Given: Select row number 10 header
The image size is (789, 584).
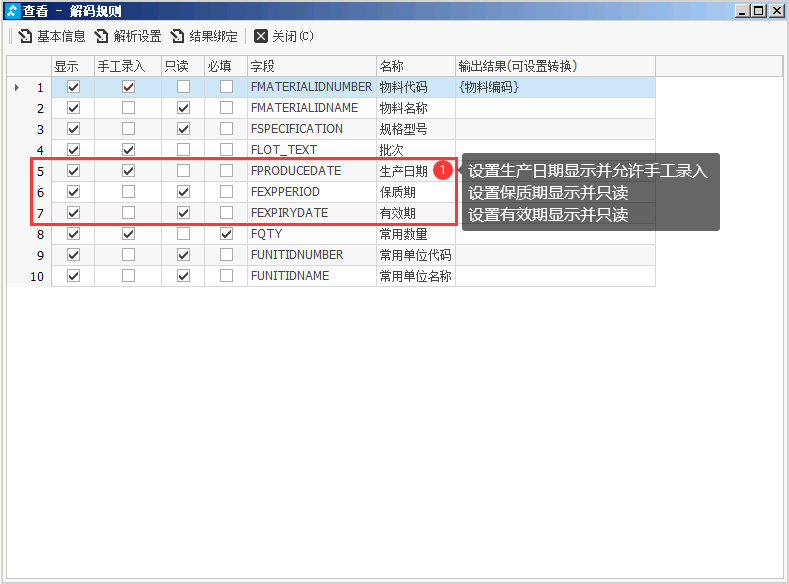Looking at the screenshot, I should tap(29, 276).
